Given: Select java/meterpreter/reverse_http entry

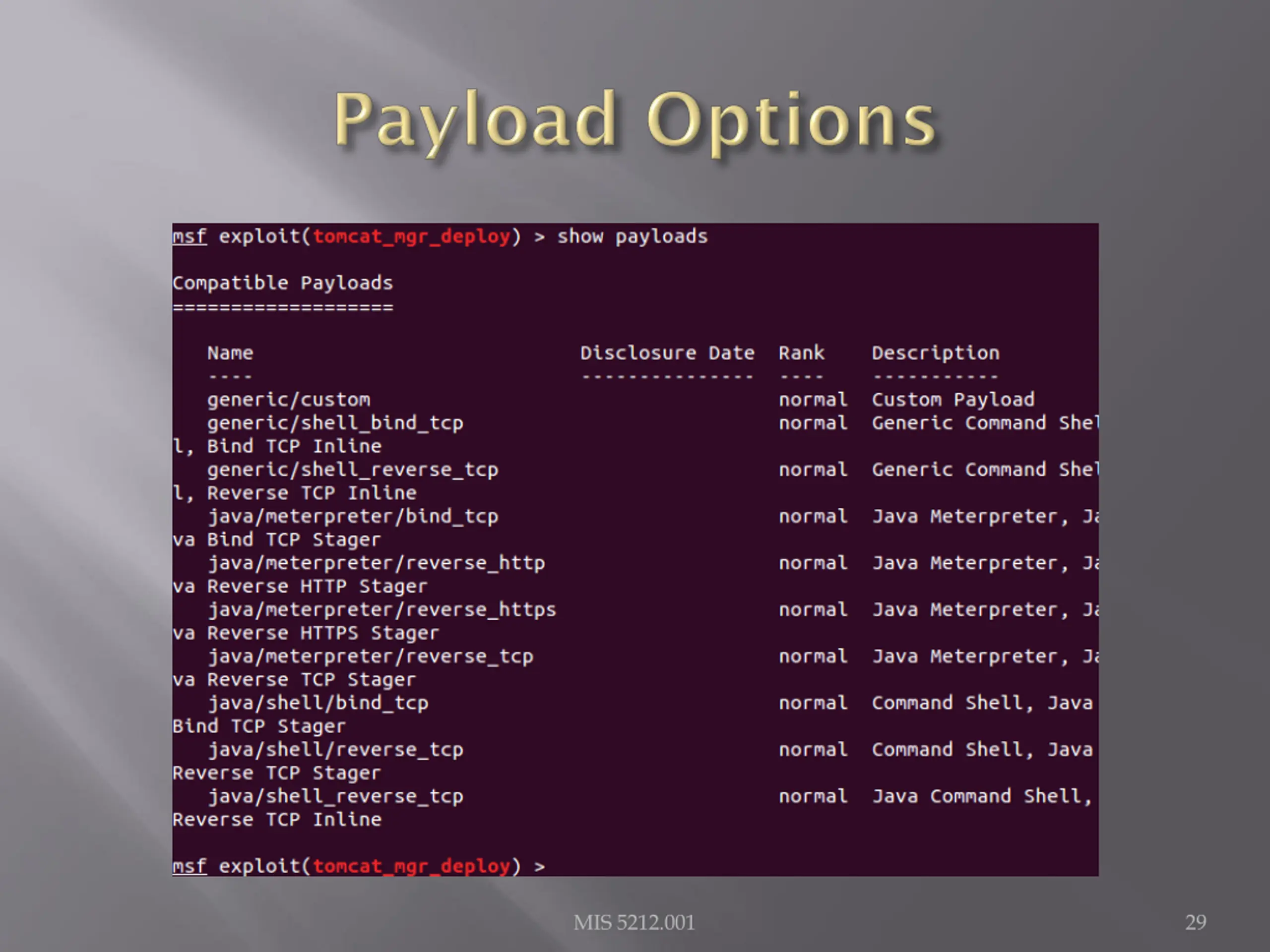Looking at the screenshot, I should [376, 563].
